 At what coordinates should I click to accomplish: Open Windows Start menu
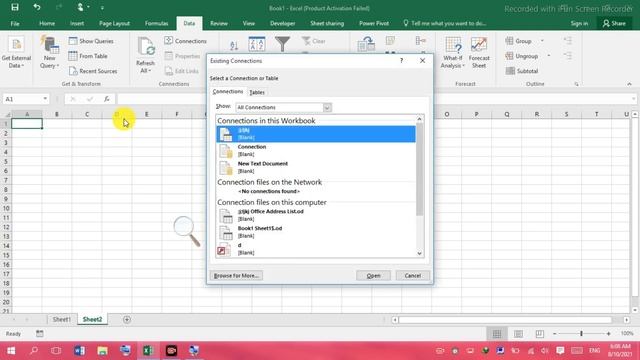11,351
